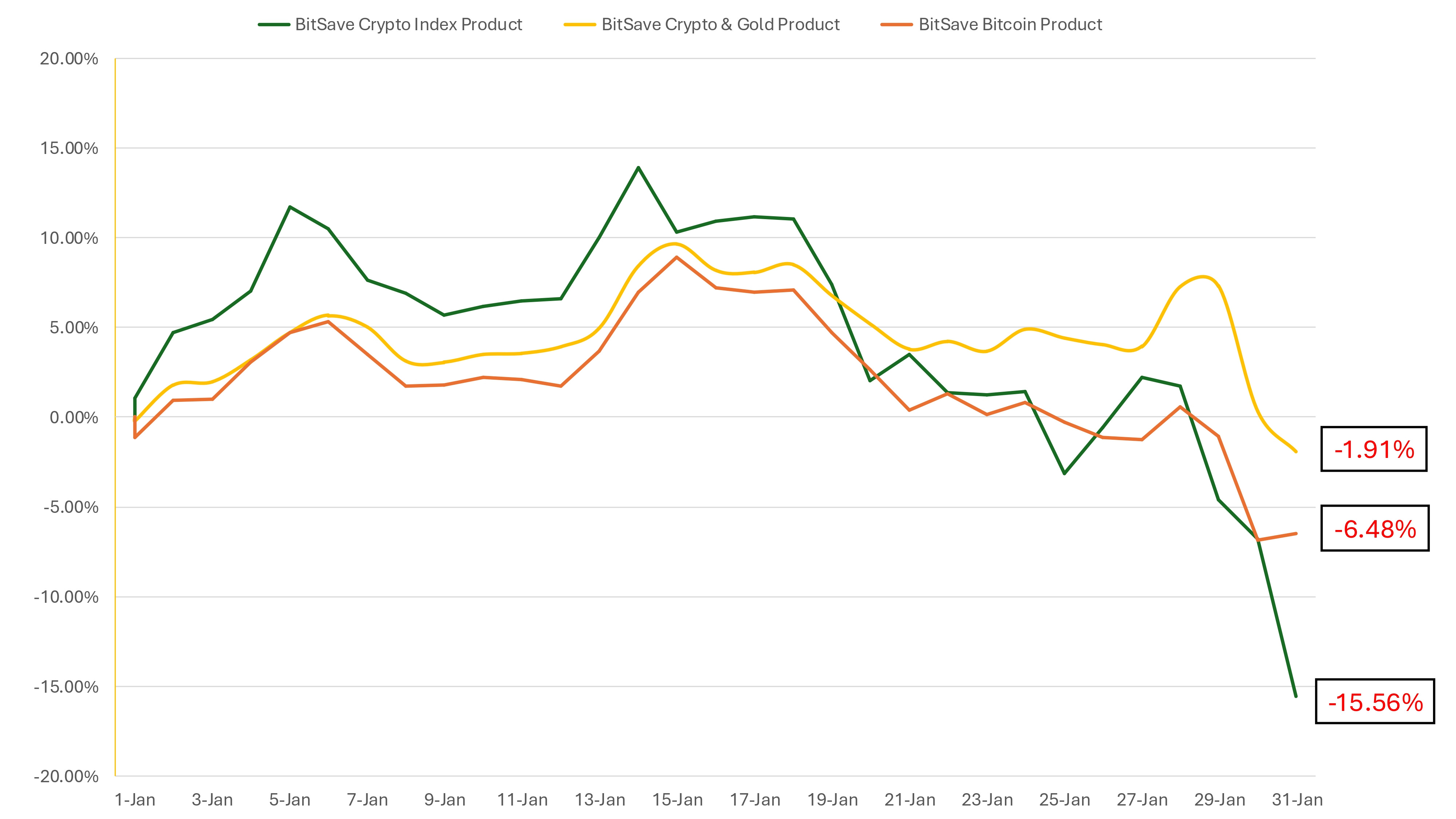Click the 0.00% y-axis label
The width and height of the screenshot is (1456, 819).
coord(74,418)
